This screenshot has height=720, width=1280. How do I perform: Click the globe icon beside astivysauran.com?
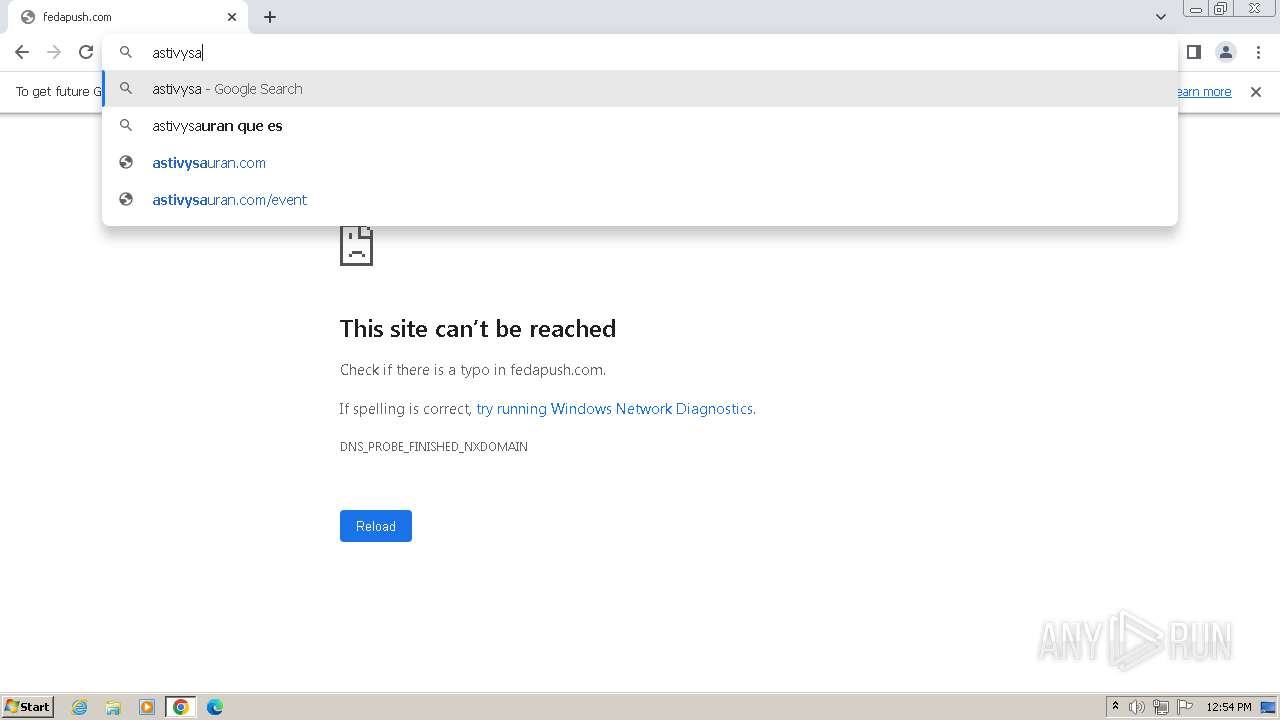[x=126, y=162]
